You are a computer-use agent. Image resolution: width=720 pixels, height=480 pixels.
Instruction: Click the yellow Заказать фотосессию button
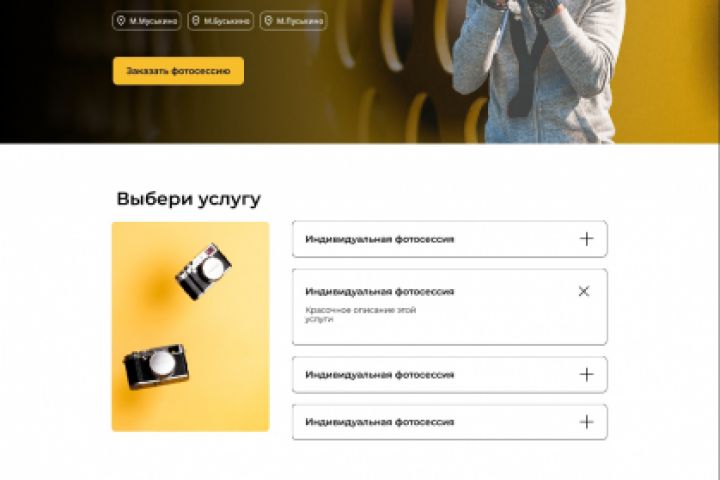click(x=178, y=71)
